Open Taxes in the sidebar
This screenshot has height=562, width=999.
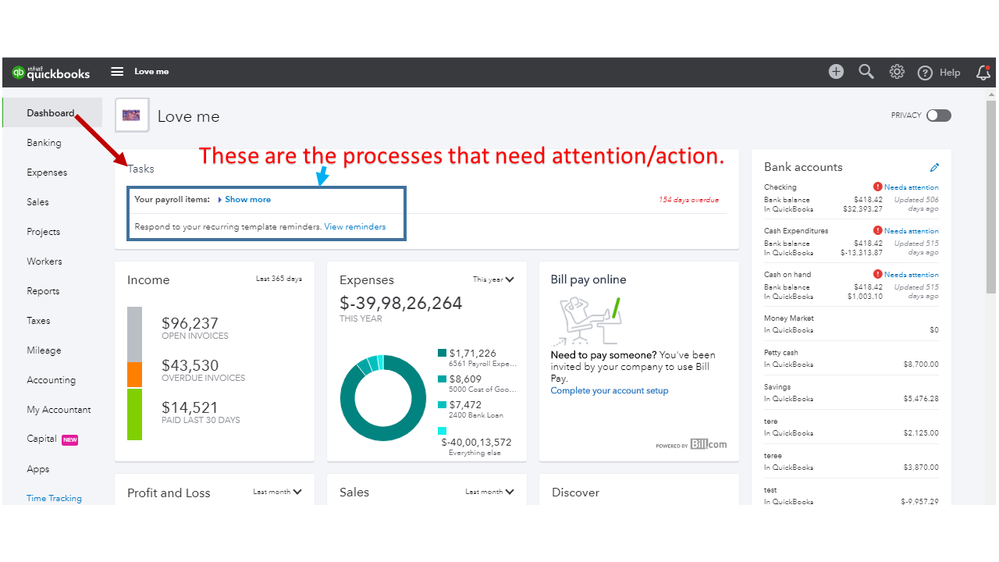point(38,321)
